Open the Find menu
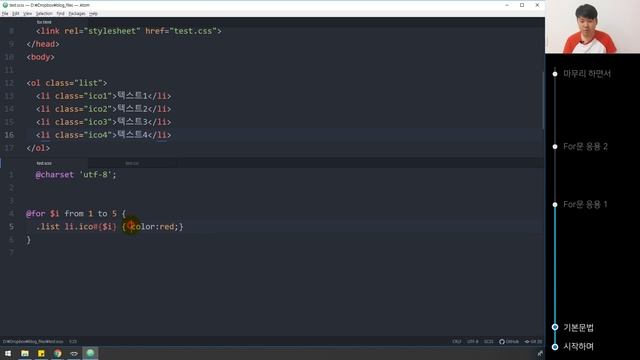This screenshot has width=640, height=360. pyautogui.click(x=60, y=13)
